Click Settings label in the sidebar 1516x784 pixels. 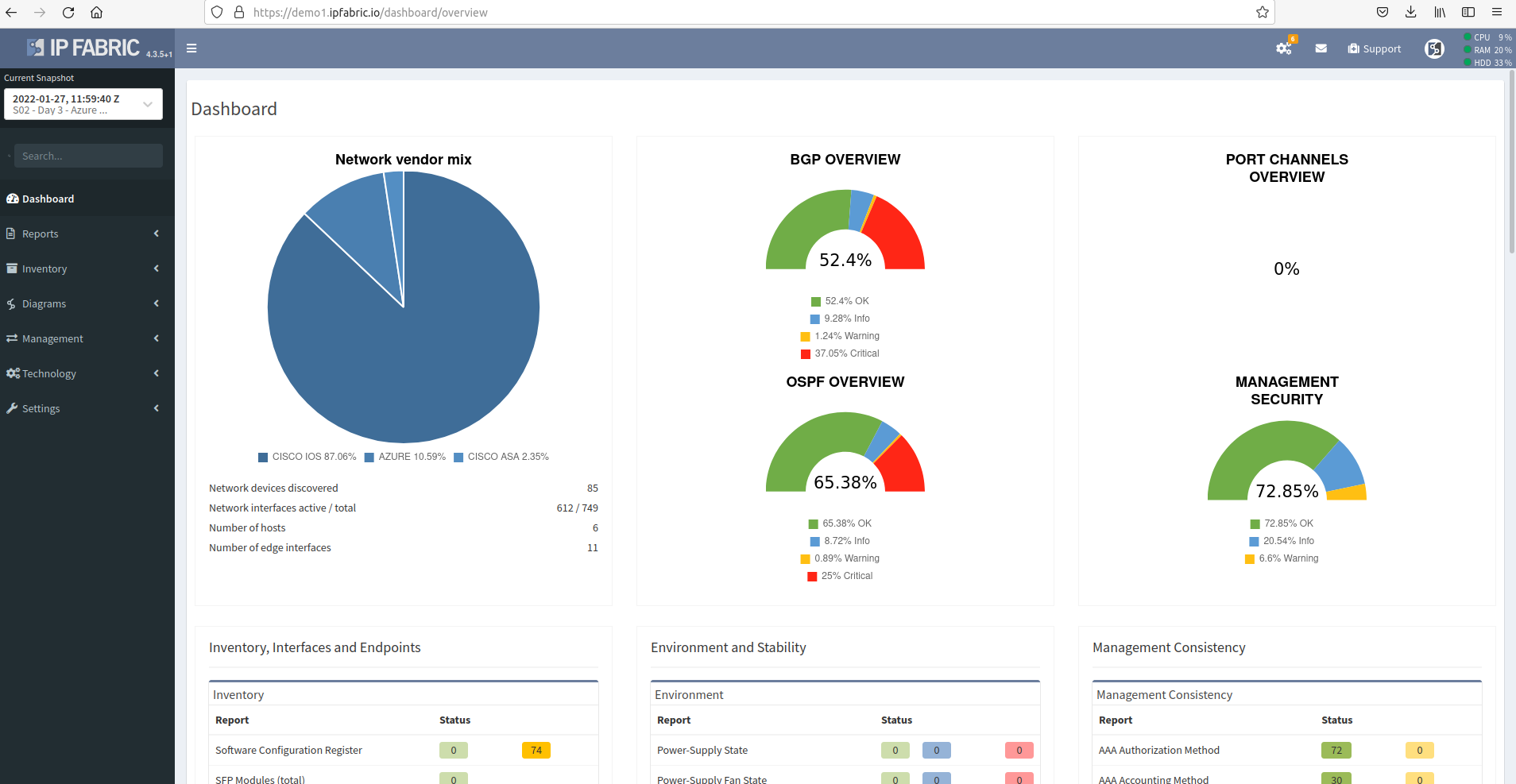tap(41, 408)
